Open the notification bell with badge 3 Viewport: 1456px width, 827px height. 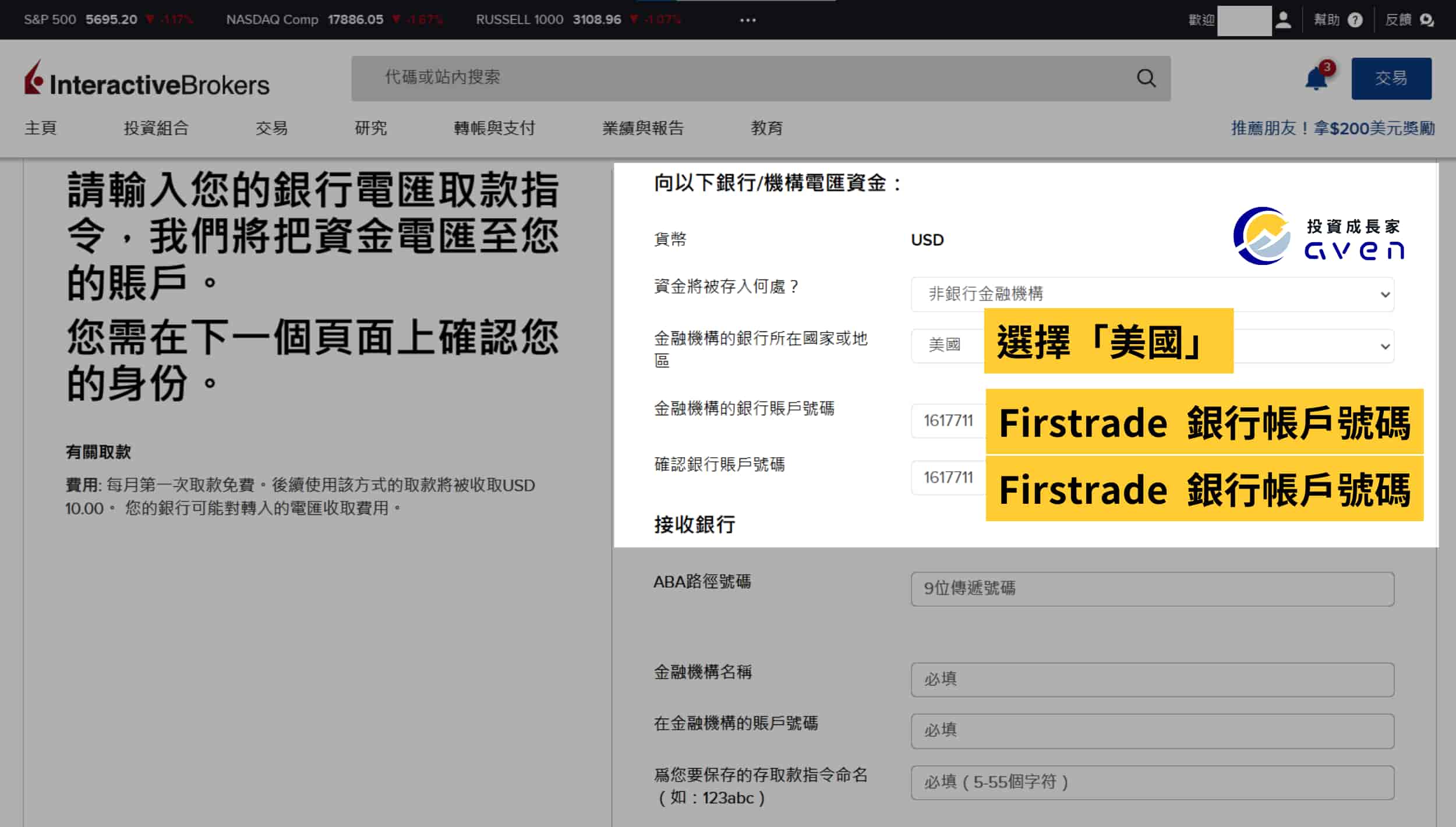click(x=1314, y=77)
